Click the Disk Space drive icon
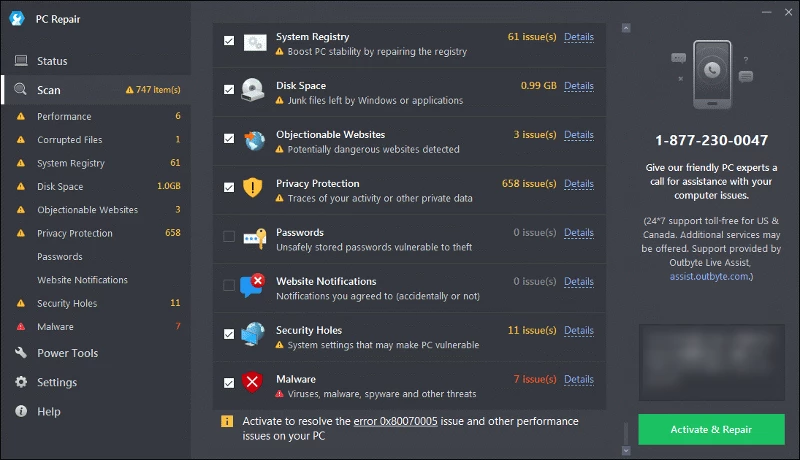The width and height of the screenshot is (800, 460). coord(253,90)
